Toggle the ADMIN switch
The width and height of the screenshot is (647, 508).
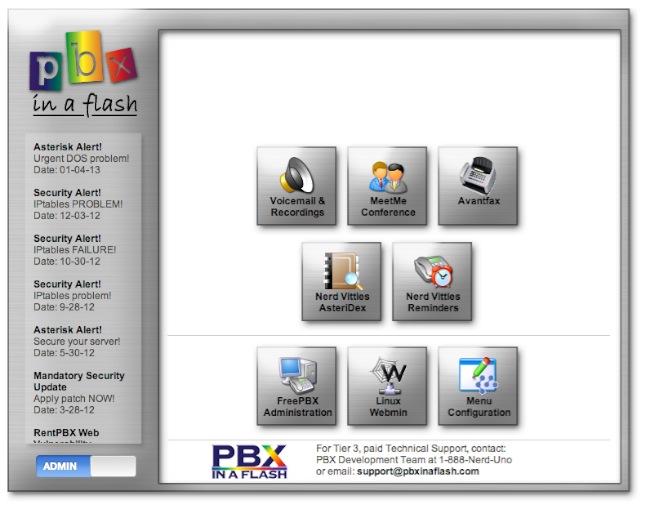click(x=86, y=466)
